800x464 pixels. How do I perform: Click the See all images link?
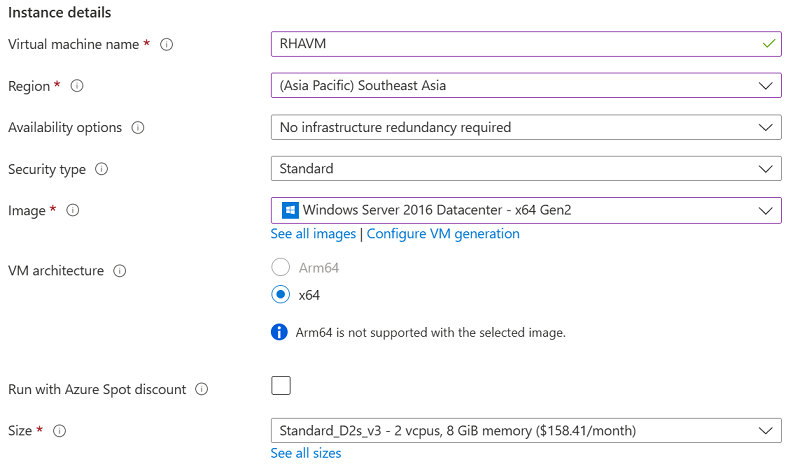coord(313,234)
